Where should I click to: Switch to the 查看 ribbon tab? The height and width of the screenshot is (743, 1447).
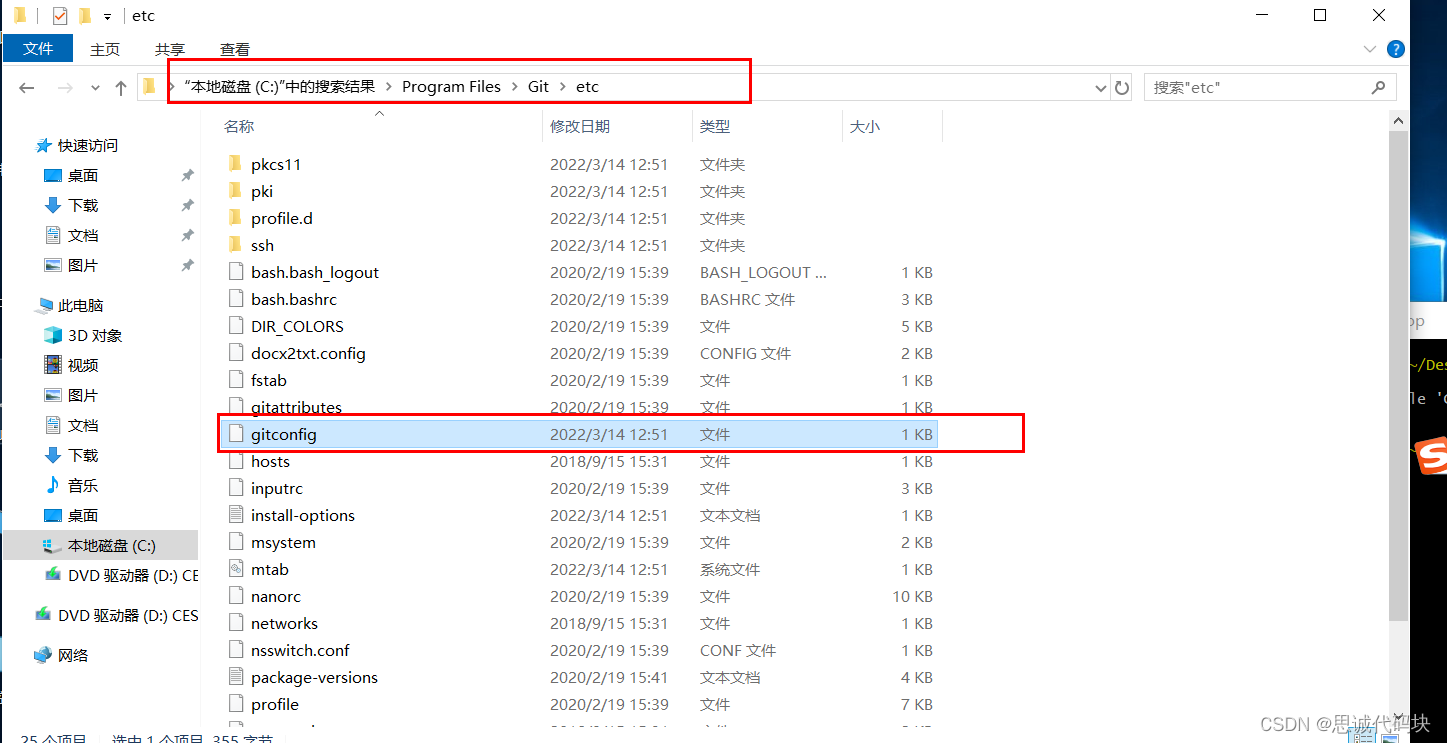coord(235,49)
